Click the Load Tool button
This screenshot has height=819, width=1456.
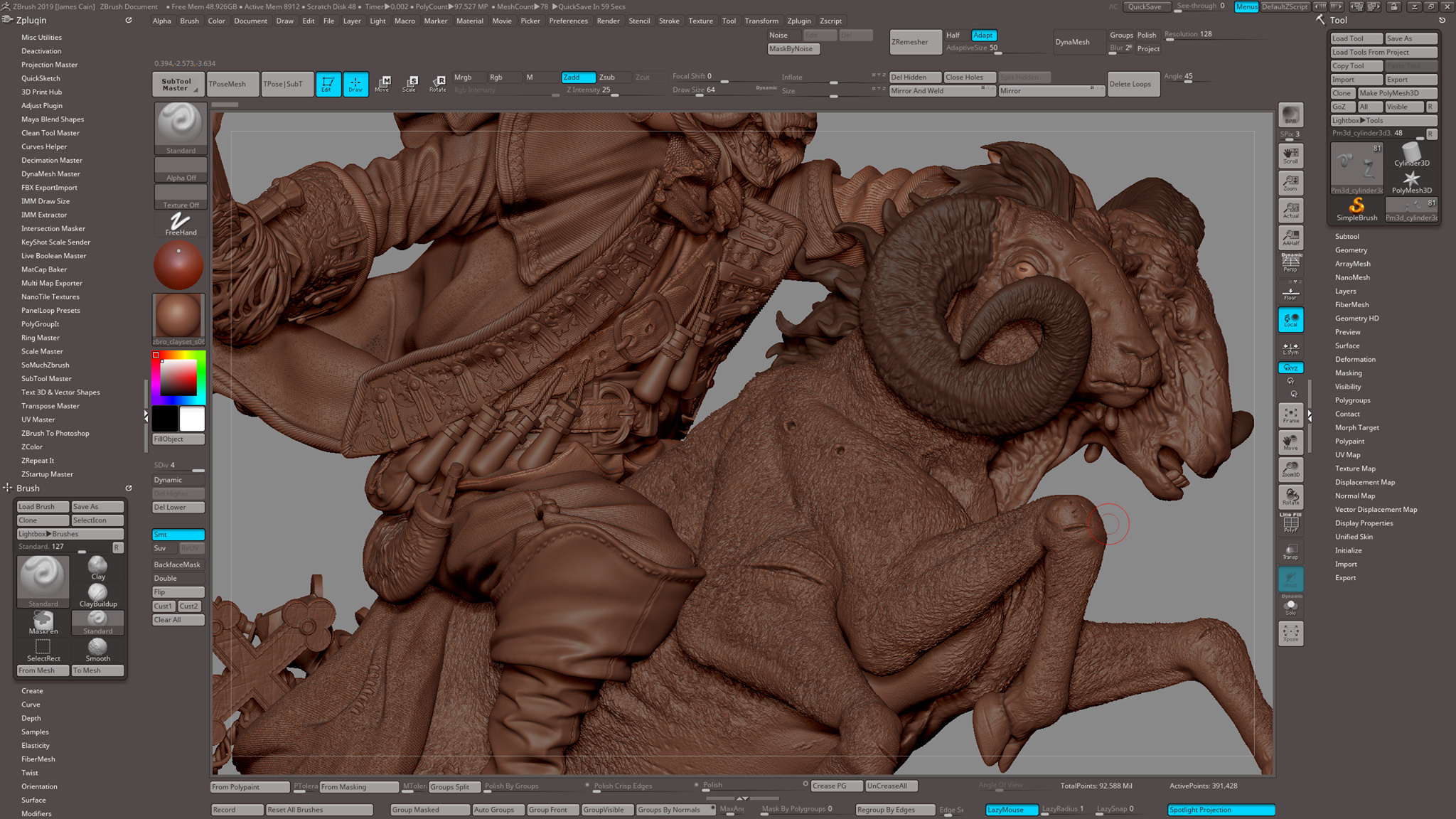1356,38
